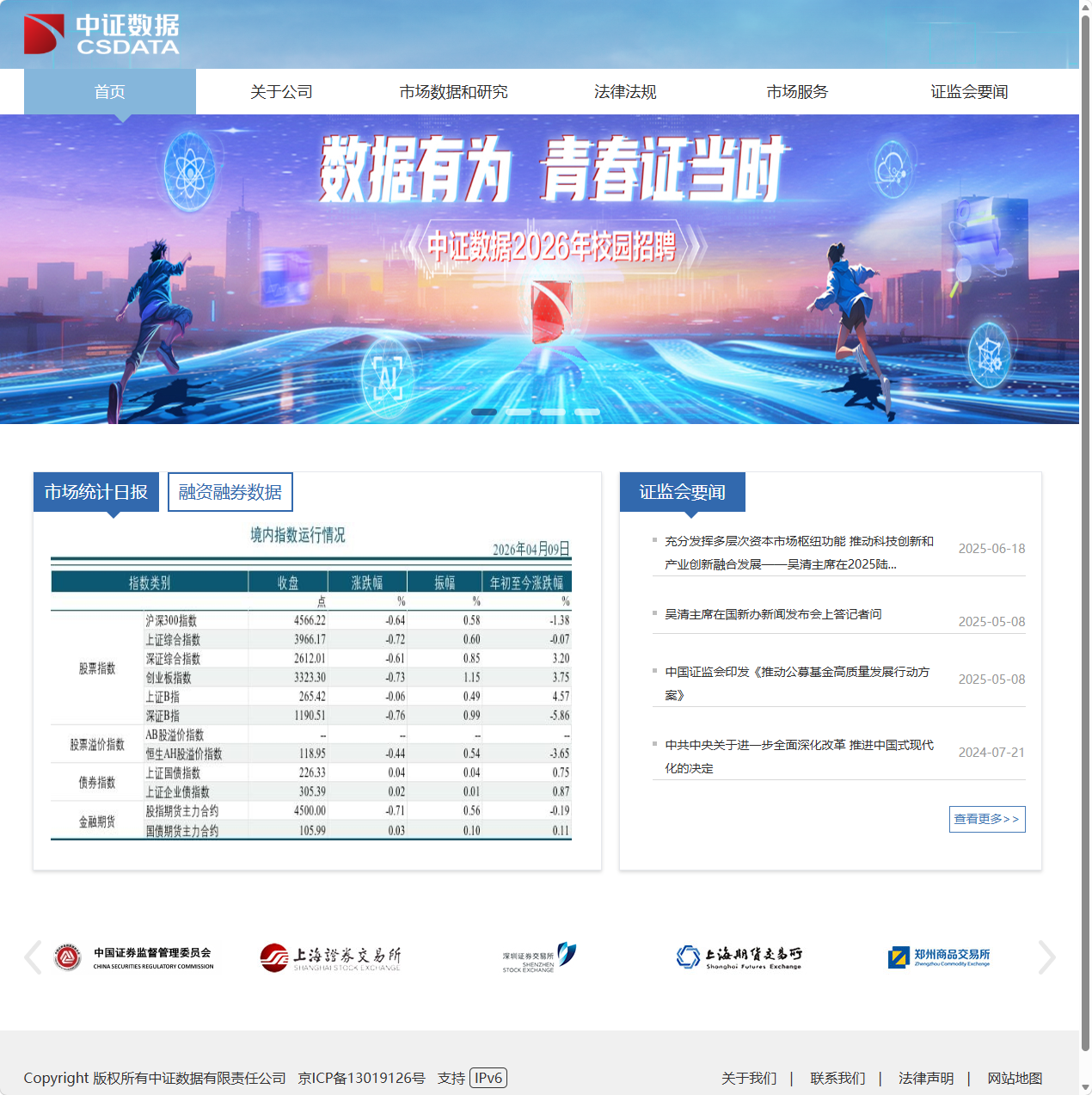Click the Shenzhen Stock Exchange logo
Image resolution: width=1092 pixels, height=1095 pixels.
pos(534,957)
